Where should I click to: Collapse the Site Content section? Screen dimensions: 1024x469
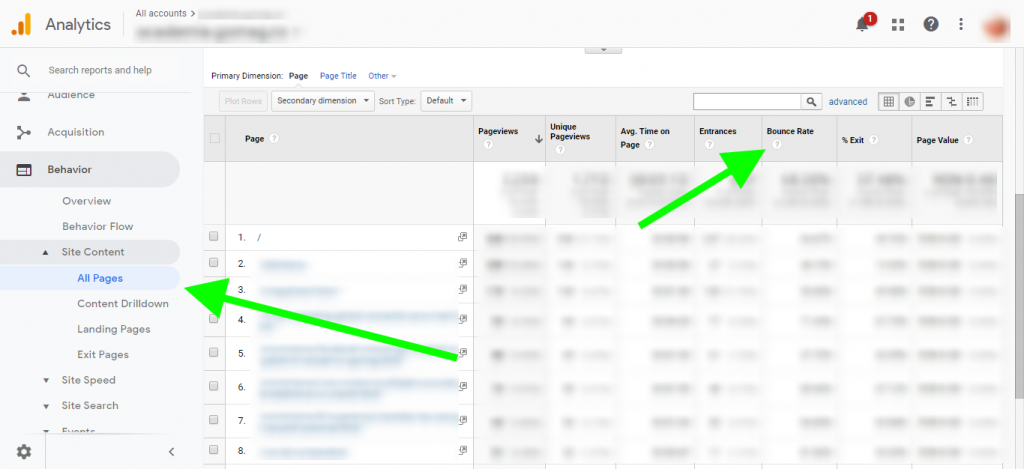point(45,252)
